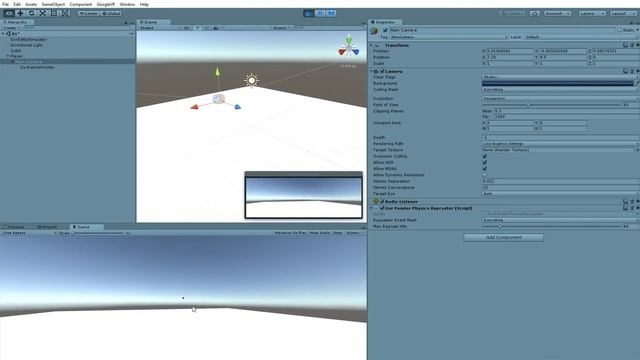Viewport: 640px width, 360px height.
Task: Open the Layout dropdown
Action: [x=623, y=13]
